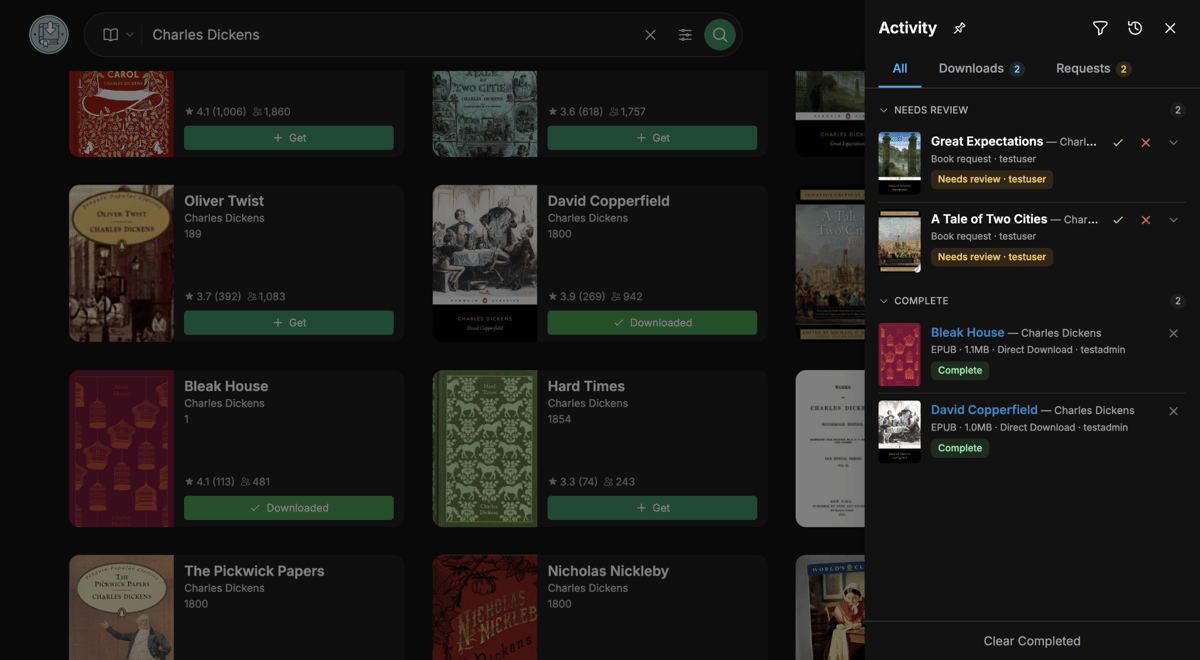Open the Activity filter funnel icon

coord(1100,28)
